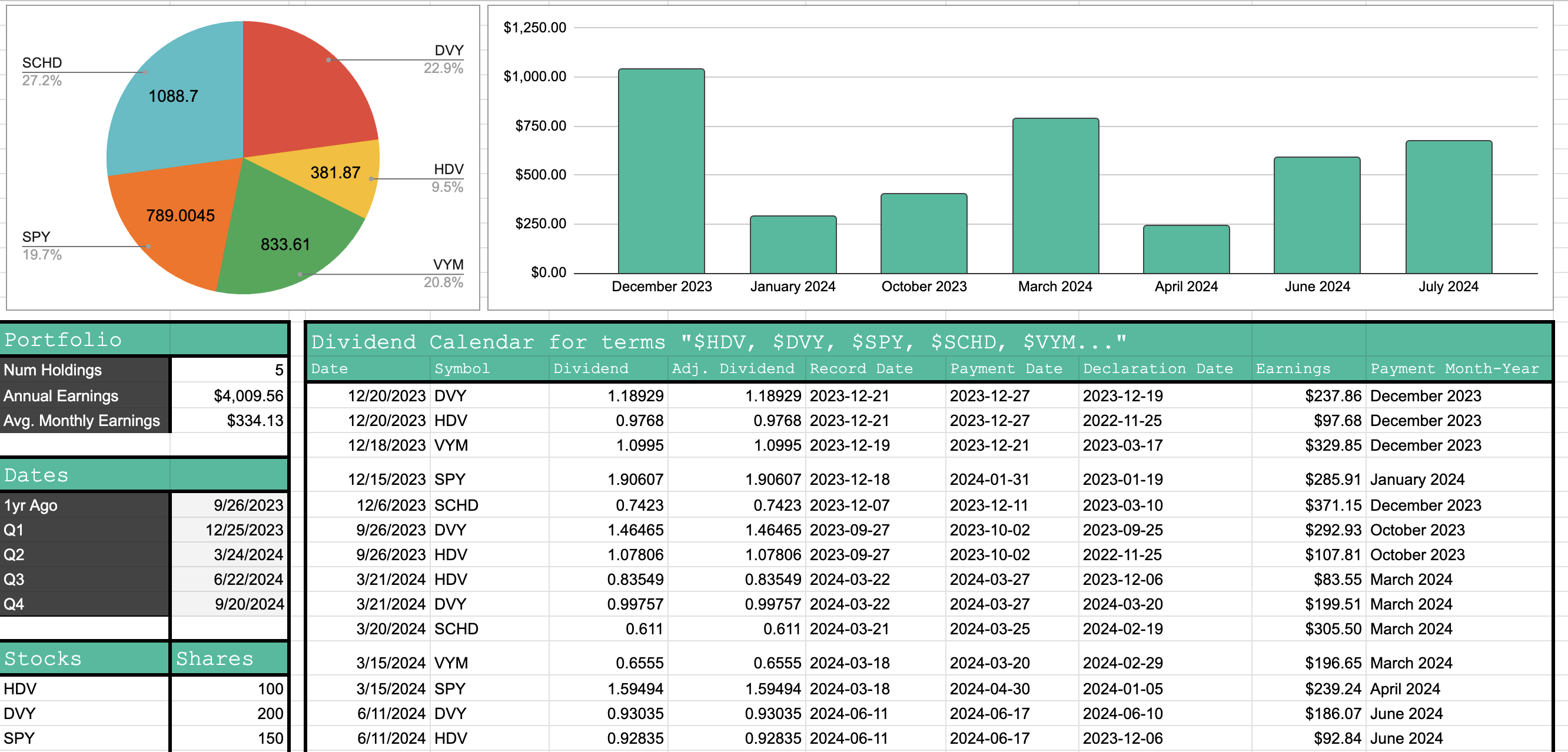Select HDV in the Stocks list
Screen dimensions: 1568x752
click(x=84, y=688)
